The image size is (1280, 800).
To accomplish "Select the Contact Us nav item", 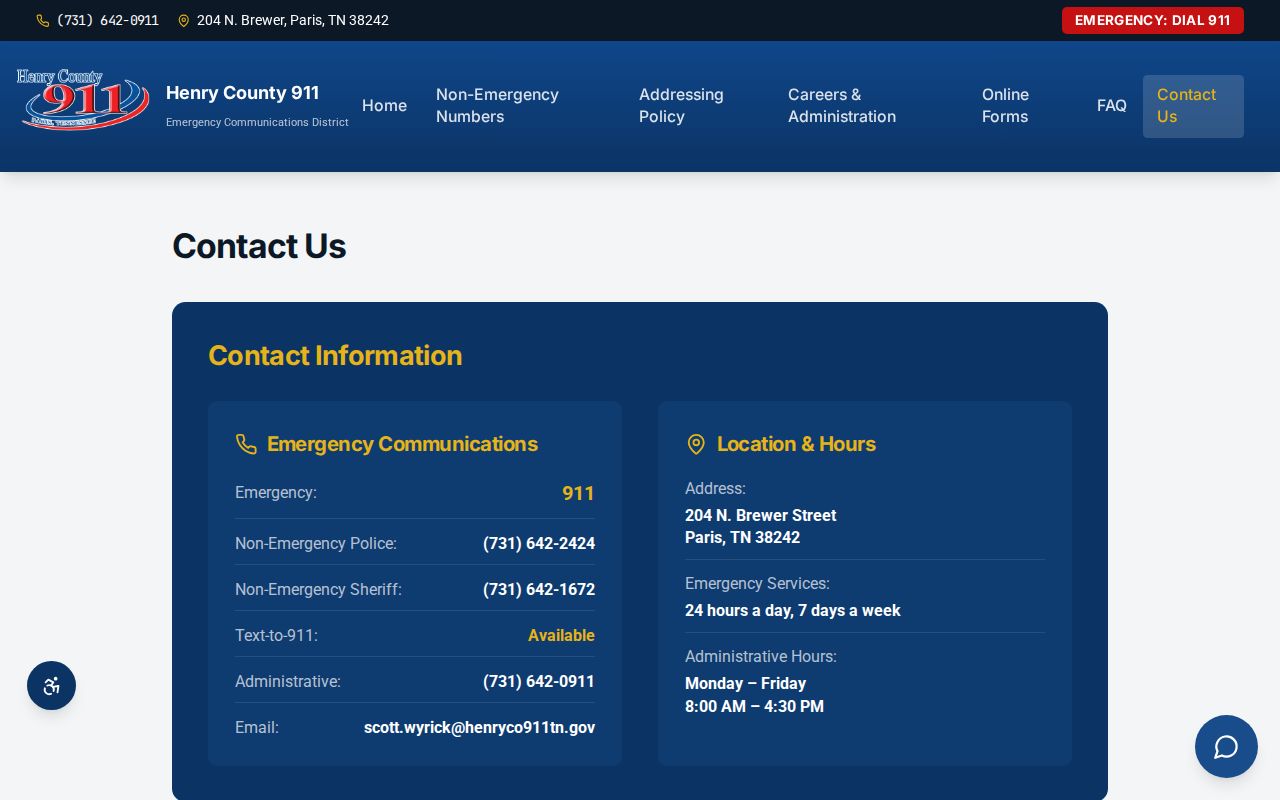I will point(1193,106).
